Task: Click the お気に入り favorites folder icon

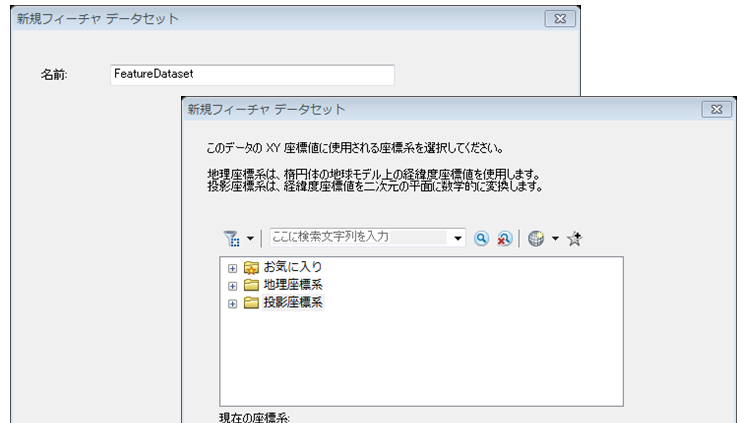Action: point(251,267)
